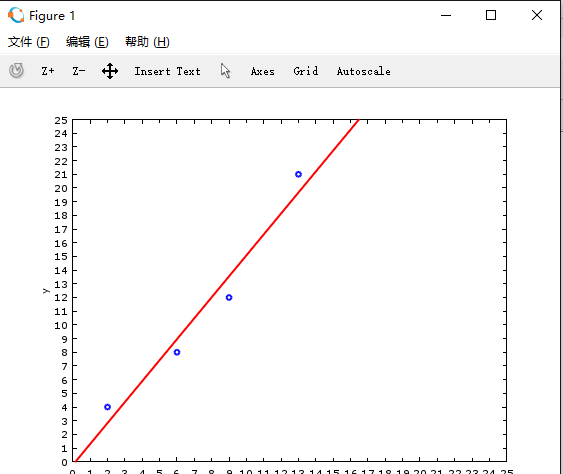Select the Z- zoom out tool
Viewport: 563px width, 474px height.
pyautogui.click(x=79, y=71)
